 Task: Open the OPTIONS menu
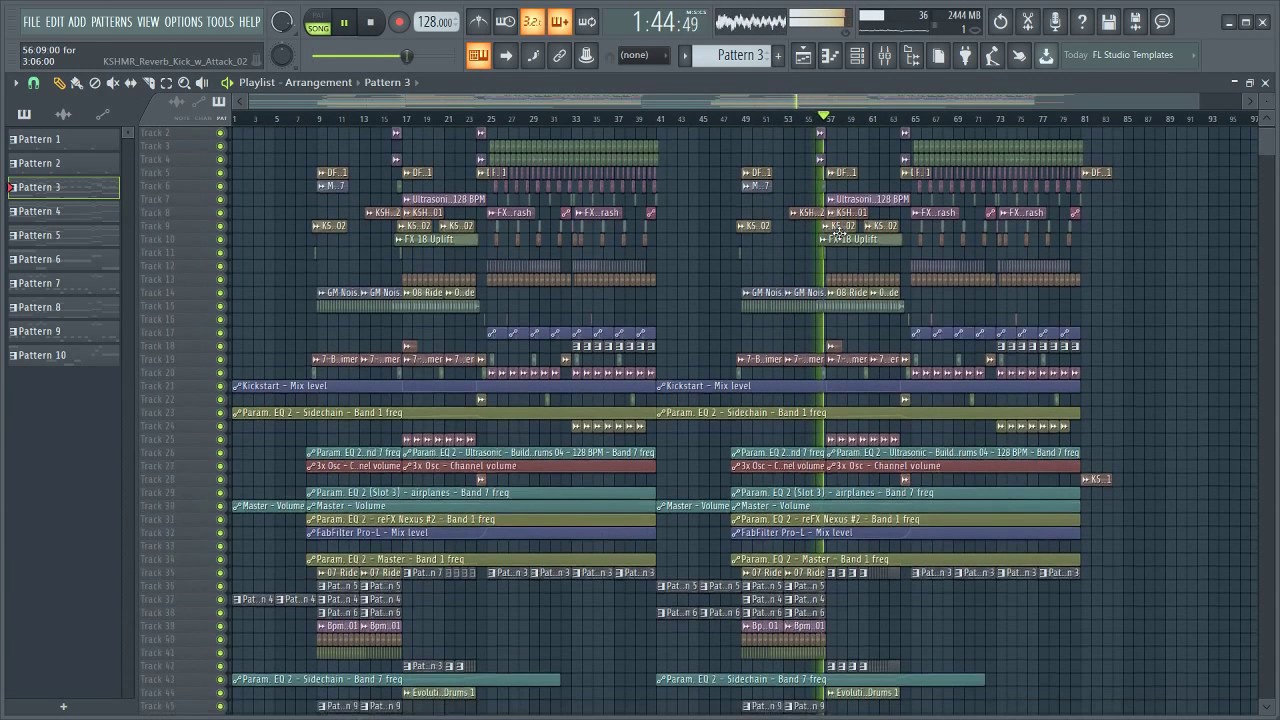[183, 22]
